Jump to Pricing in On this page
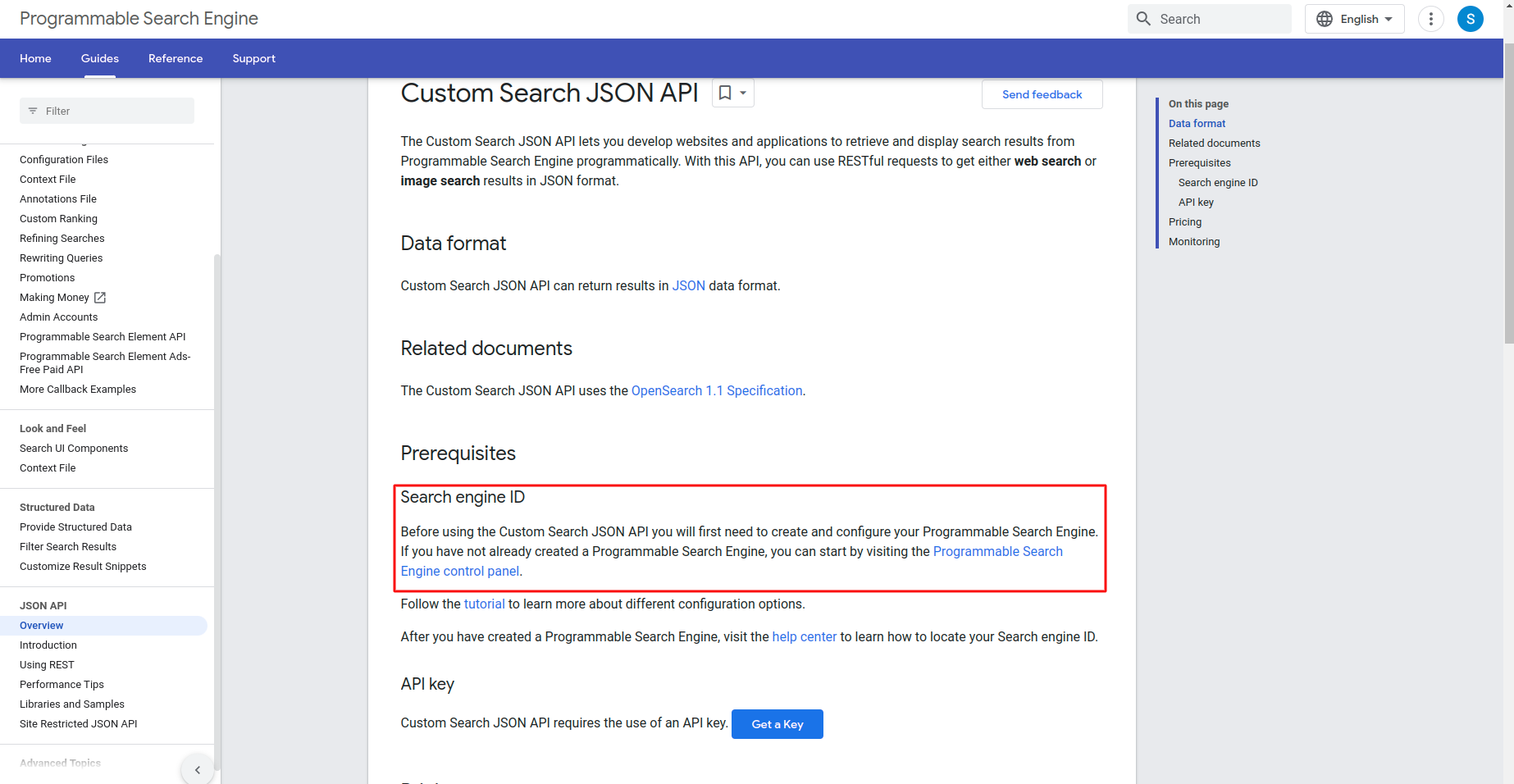Viewport: 1514px width, 784px height. click(1185, 222)
